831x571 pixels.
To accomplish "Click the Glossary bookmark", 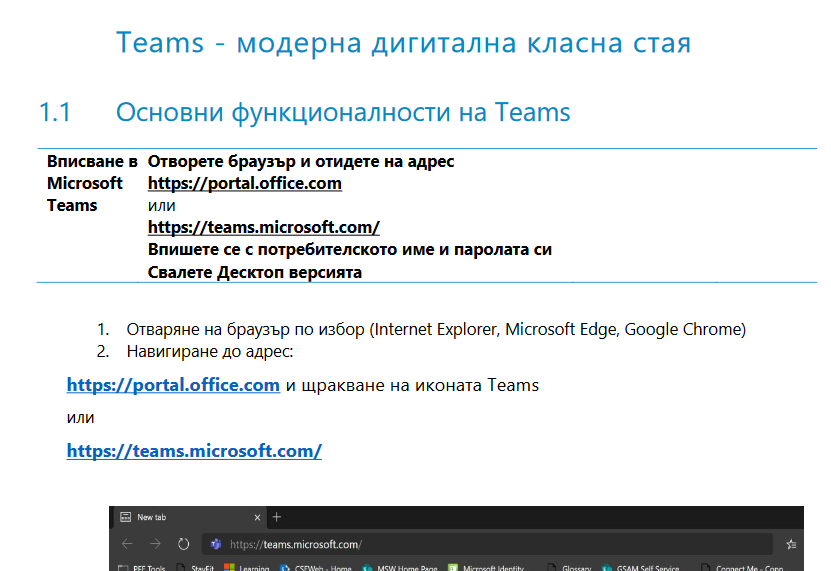I will 570,567.
